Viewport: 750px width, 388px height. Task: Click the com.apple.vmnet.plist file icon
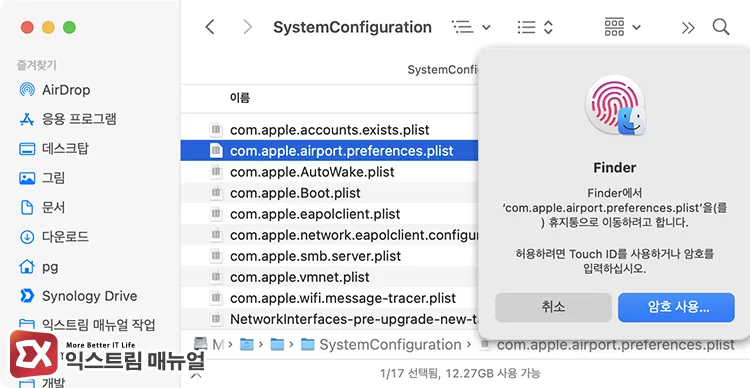[x=216, y=277]
